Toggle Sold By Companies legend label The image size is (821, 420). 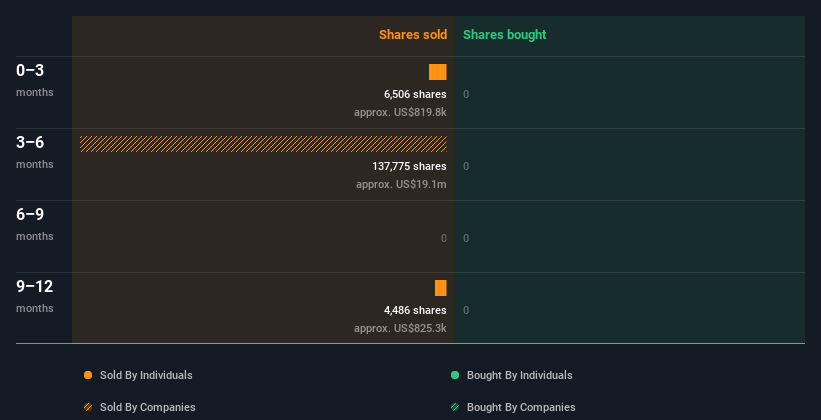(147, 407)
